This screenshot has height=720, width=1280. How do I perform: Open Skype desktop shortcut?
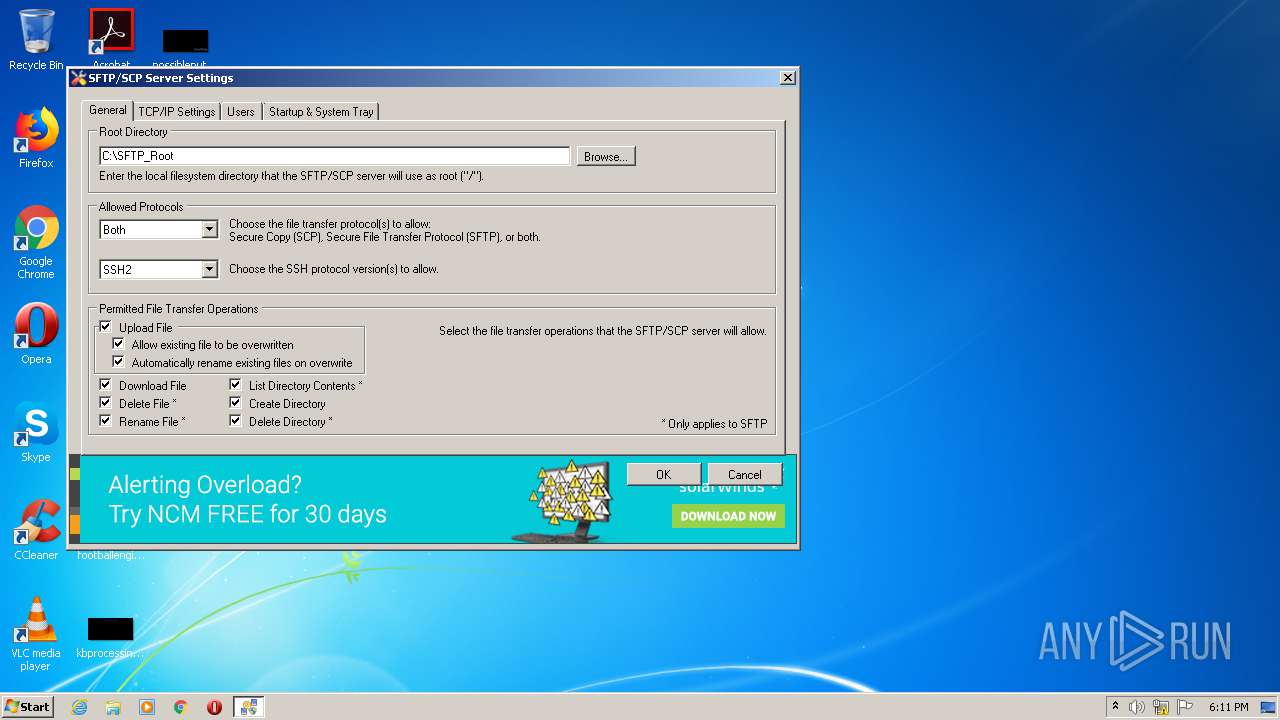pos(36,432)
